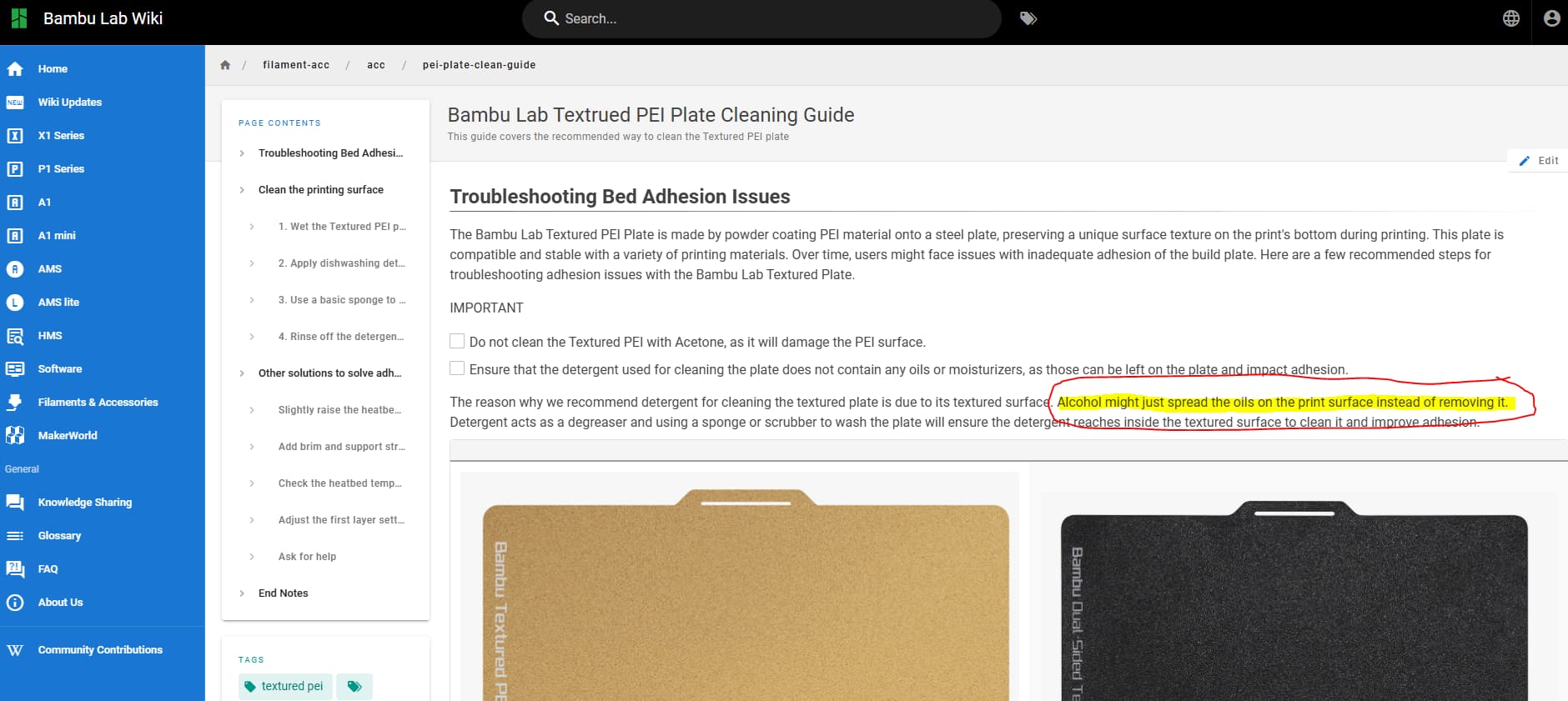Open the user account icon

point(1551,18)
